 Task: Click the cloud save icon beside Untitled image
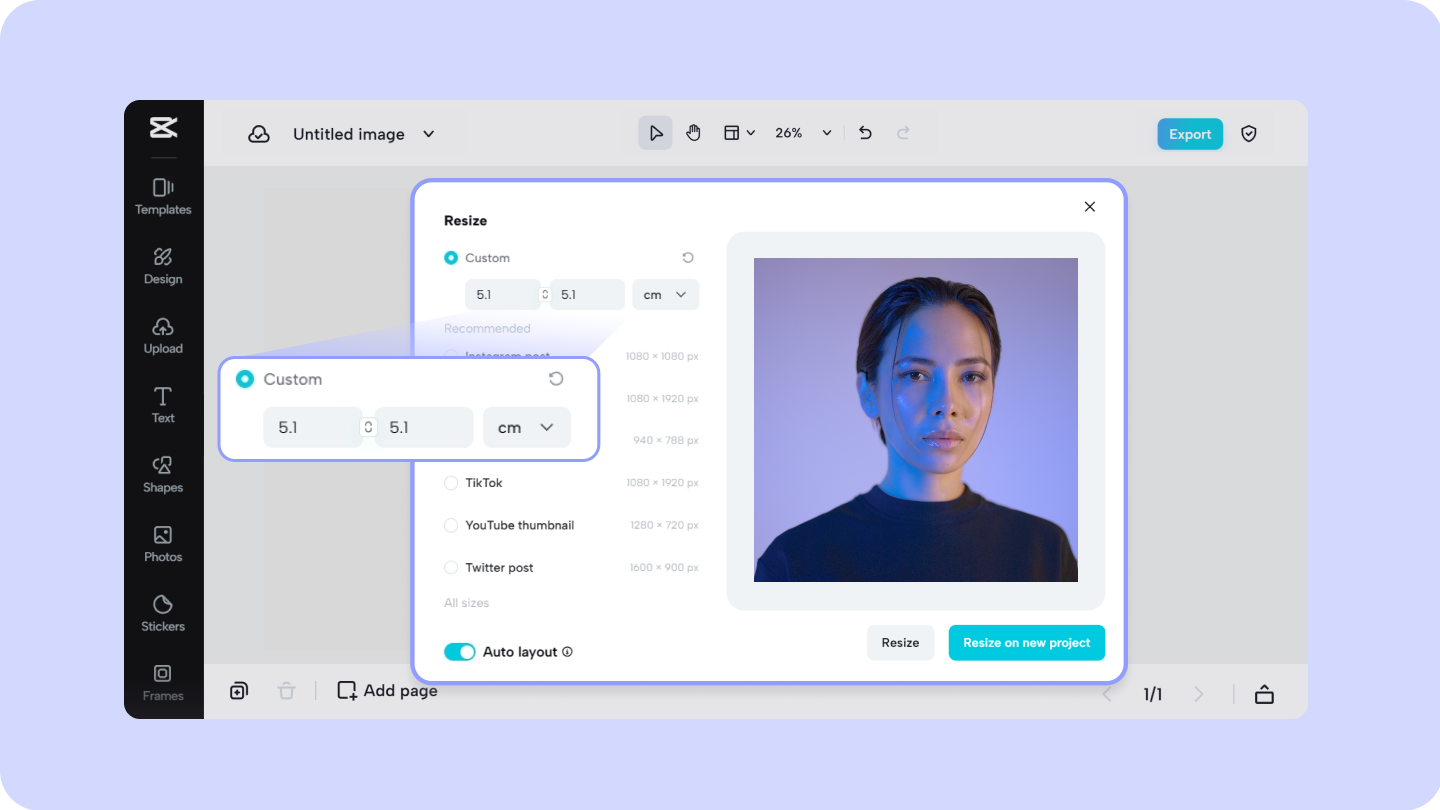coord(259,134)
